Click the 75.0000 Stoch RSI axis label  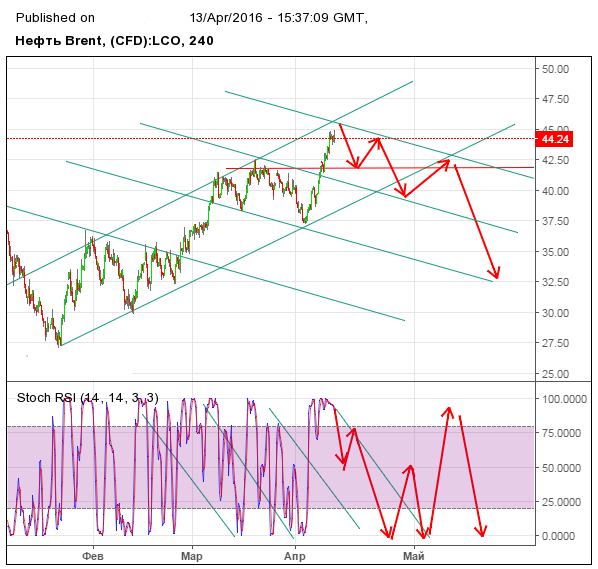[x=561, y=433]
